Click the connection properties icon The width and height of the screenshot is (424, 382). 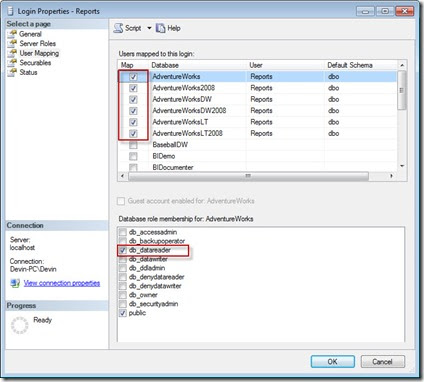15,283
